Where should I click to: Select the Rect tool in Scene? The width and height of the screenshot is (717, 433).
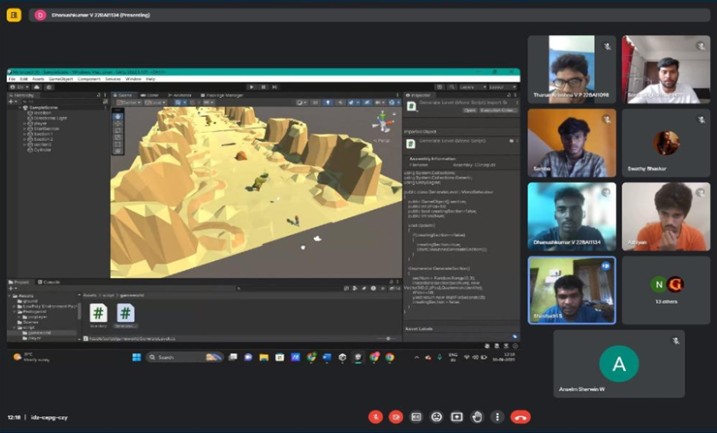pyautogui.click(x=118, y=144)
